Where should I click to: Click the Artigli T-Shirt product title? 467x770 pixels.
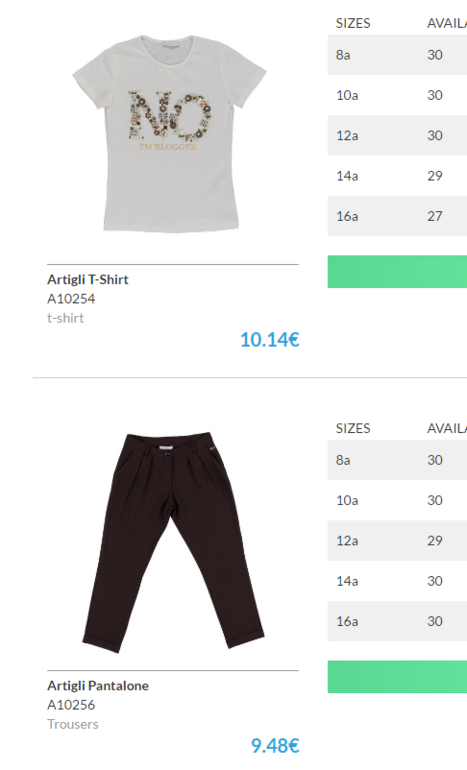pyautogui.click(x=87, y=279)
